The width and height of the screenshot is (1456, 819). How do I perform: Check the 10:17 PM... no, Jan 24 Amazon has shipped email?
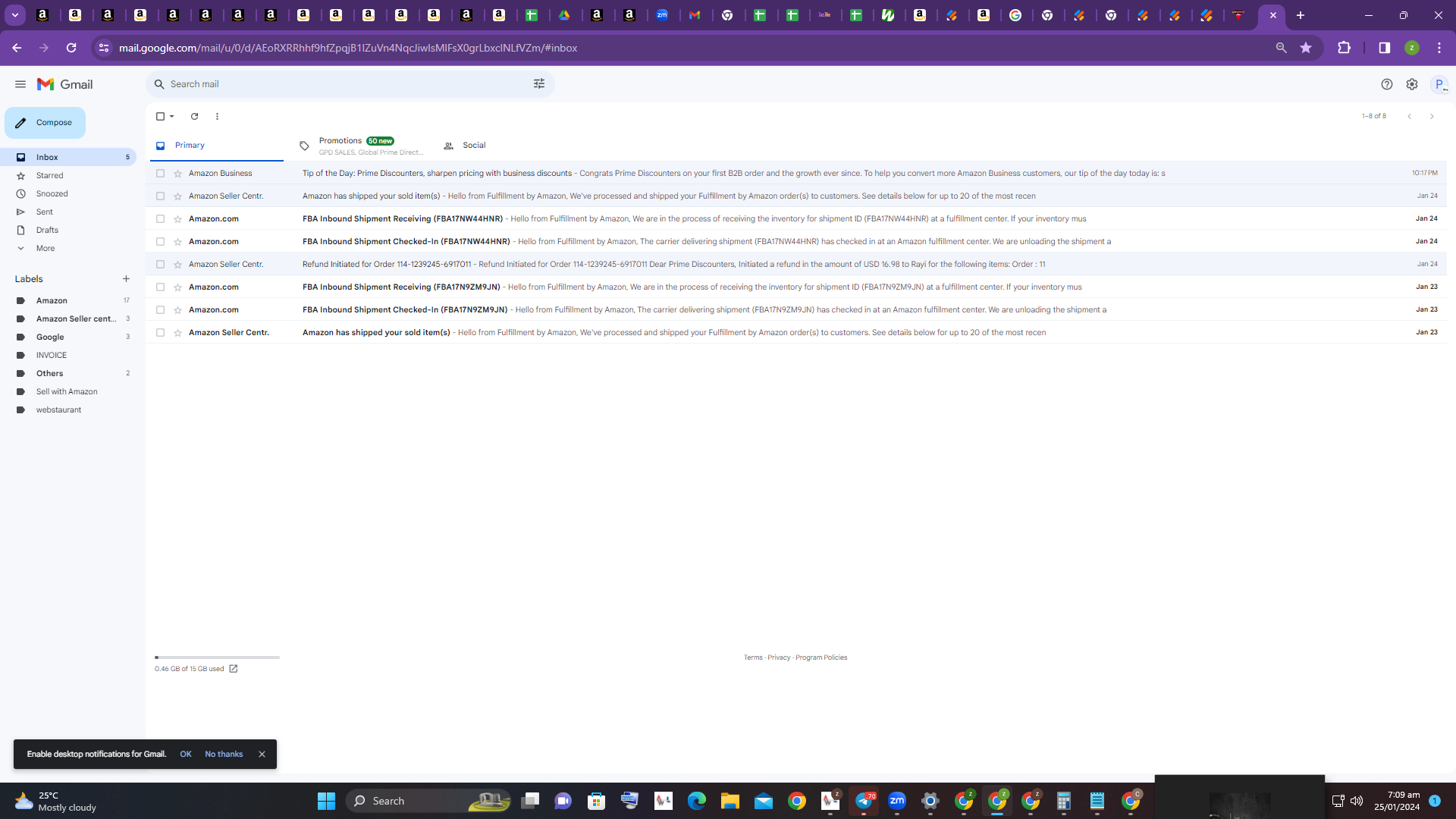160,196
